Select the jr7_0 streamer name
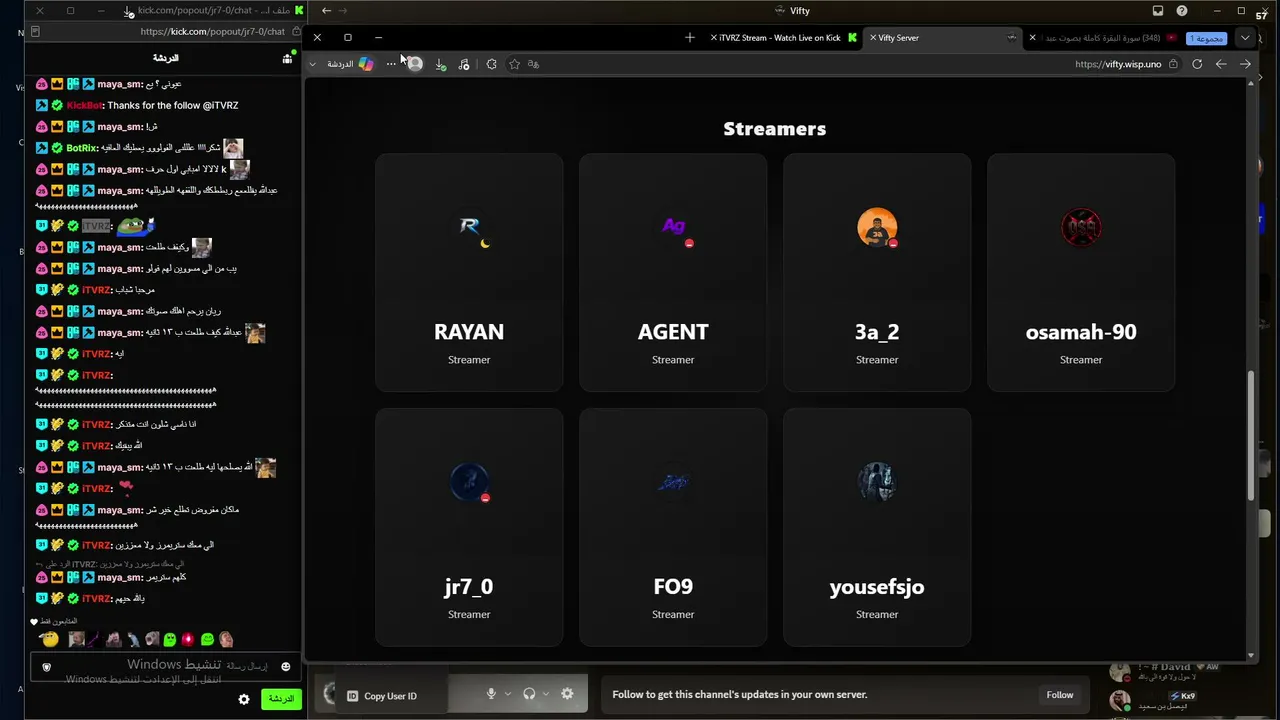Viewport: 1280px width, 720px height. click(469, 587)
